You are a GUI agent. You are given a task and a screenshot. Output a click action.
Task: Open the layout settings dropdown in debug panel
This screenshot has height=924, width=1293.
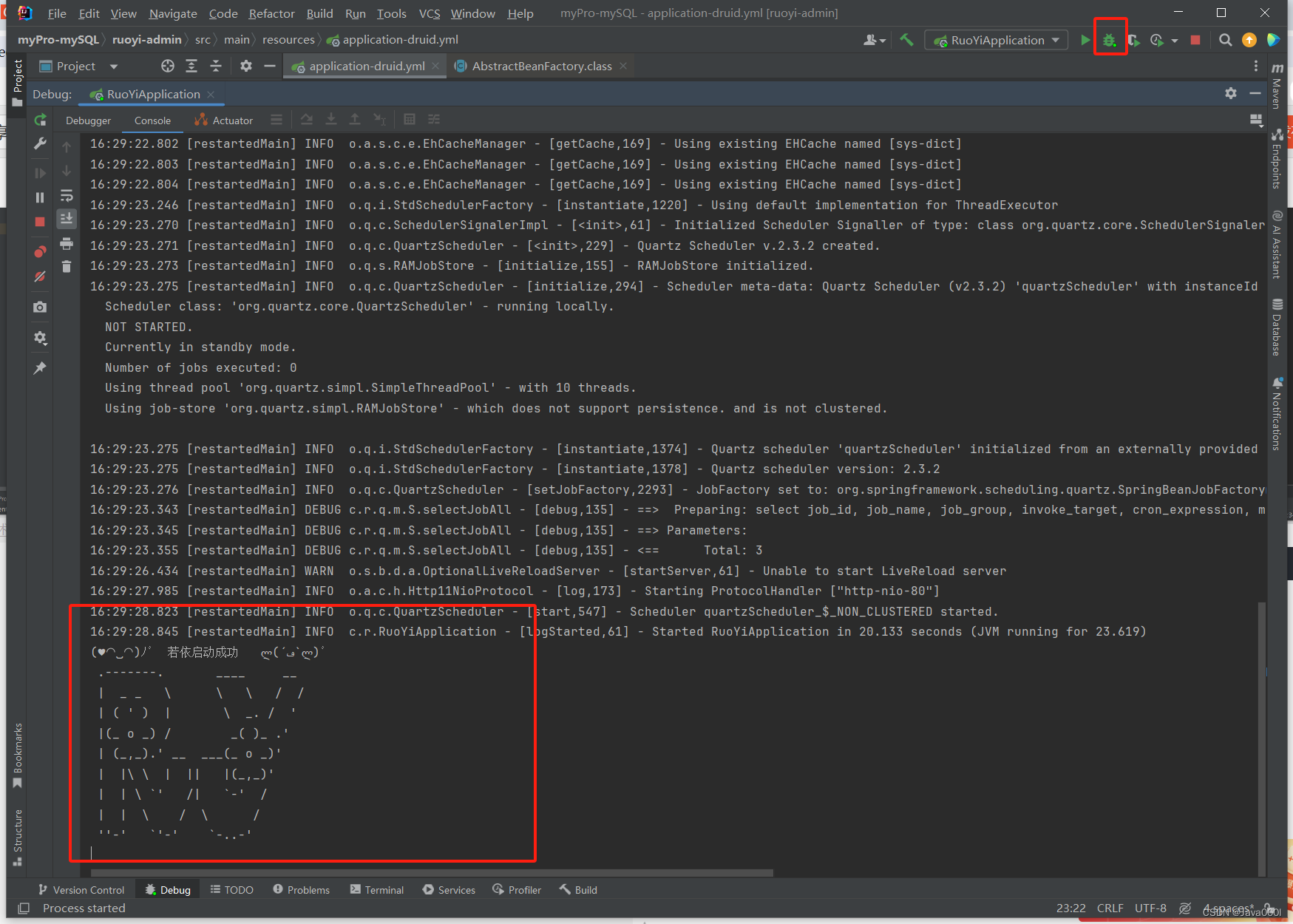1256,120
